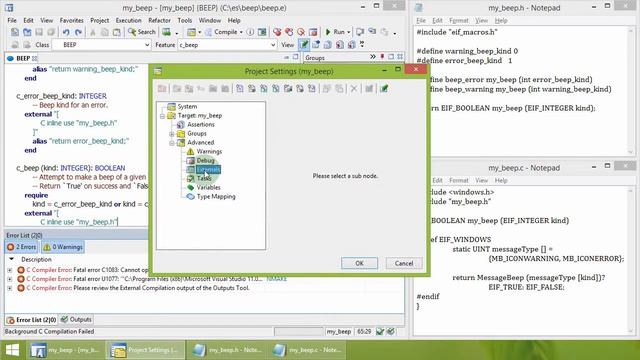Open the Class combo box showing BEEP
Viewport: 640px width, 360px height.
coord(102,45)
